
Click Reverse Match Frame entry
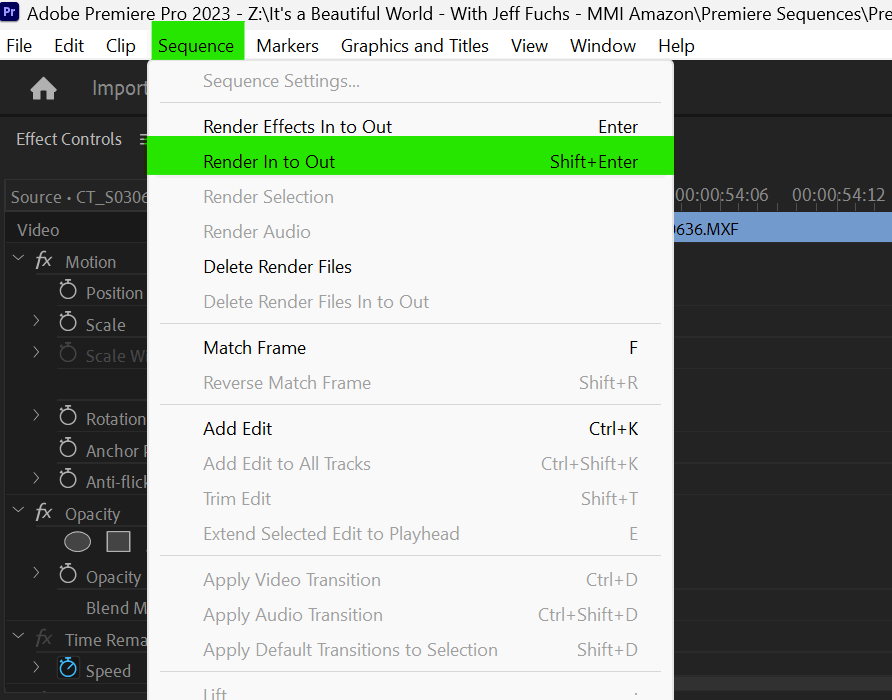[x=410, y=382]
